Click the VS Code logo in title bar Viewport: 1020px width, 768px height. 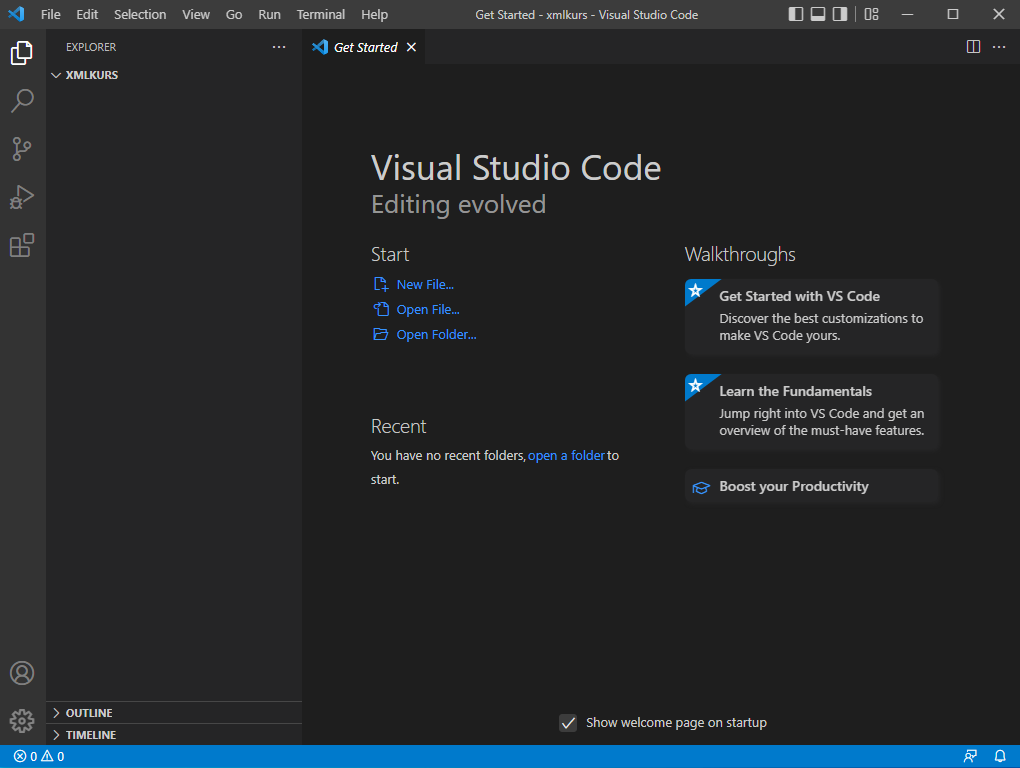click(16, 14)
